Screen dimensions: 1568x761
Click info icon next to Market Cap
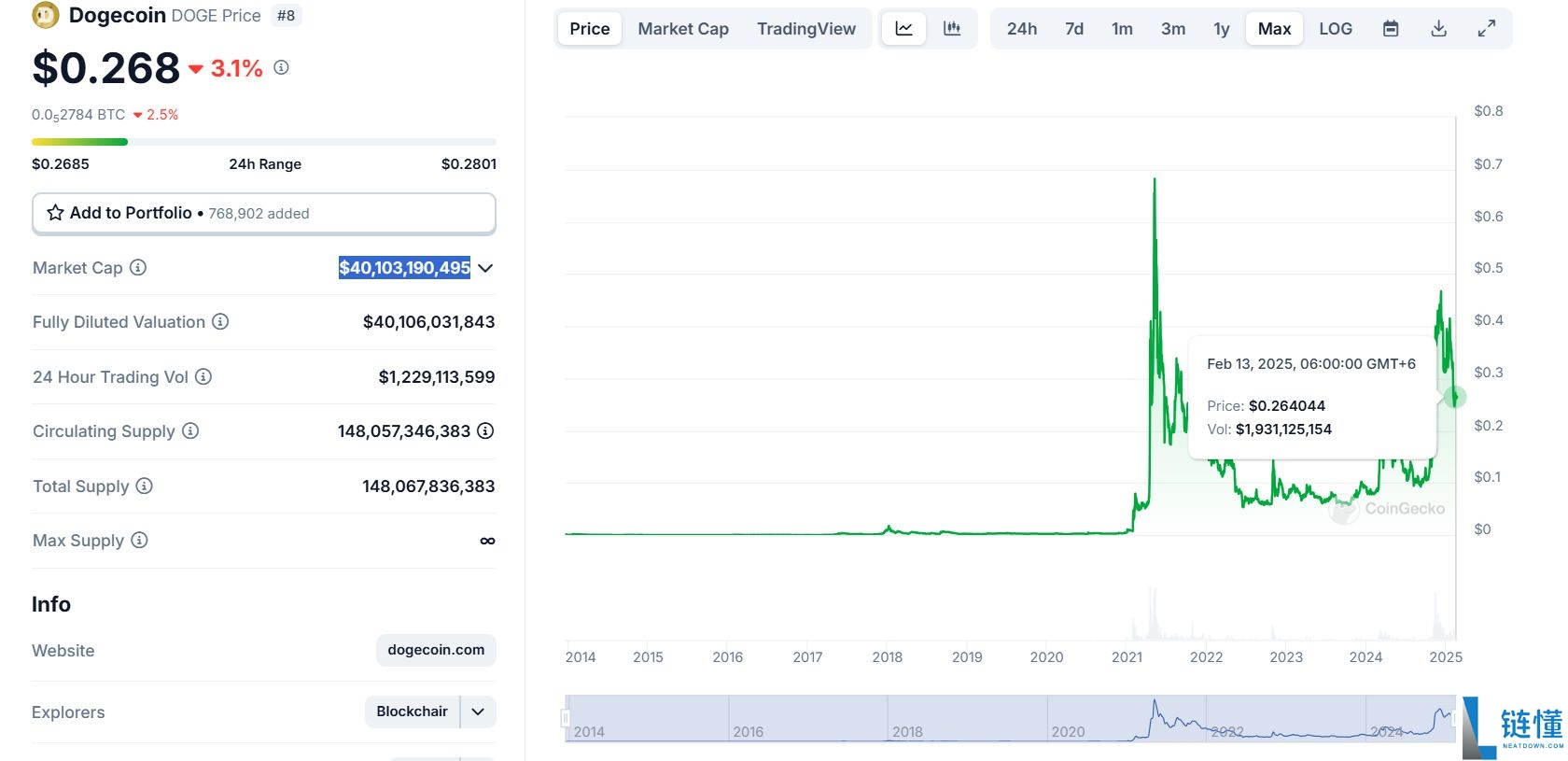(x=138, y=268)
